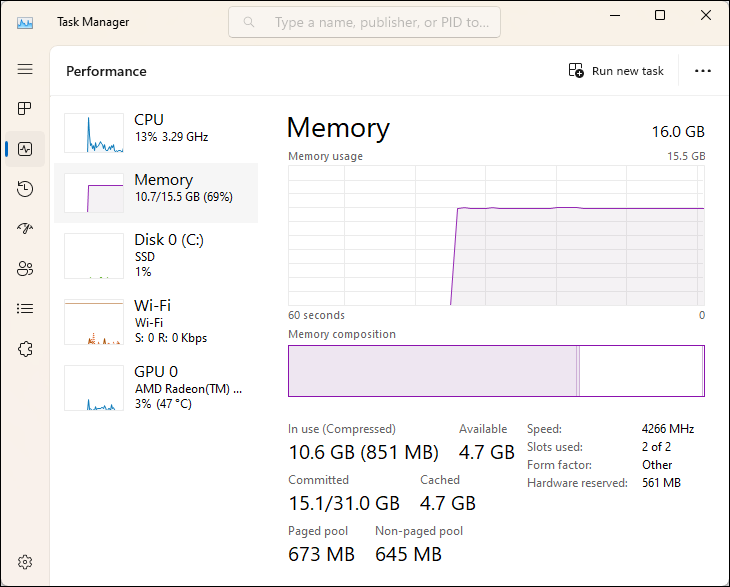Click the Paged pool value 673 MB
The height and width of the screenshot is (587, 730).
point(321,554)
